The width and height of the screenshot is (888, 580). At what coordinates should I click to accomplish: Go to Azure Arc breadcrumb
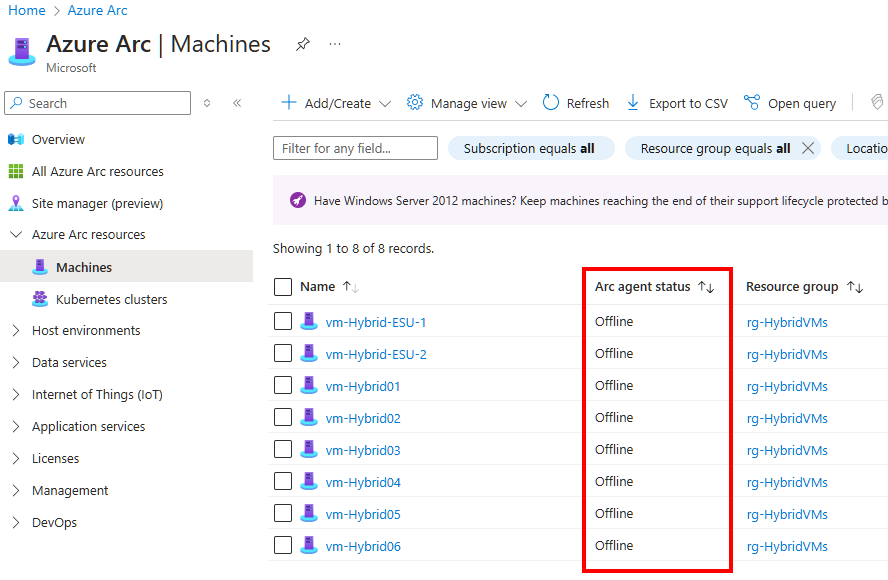point(97,10)
